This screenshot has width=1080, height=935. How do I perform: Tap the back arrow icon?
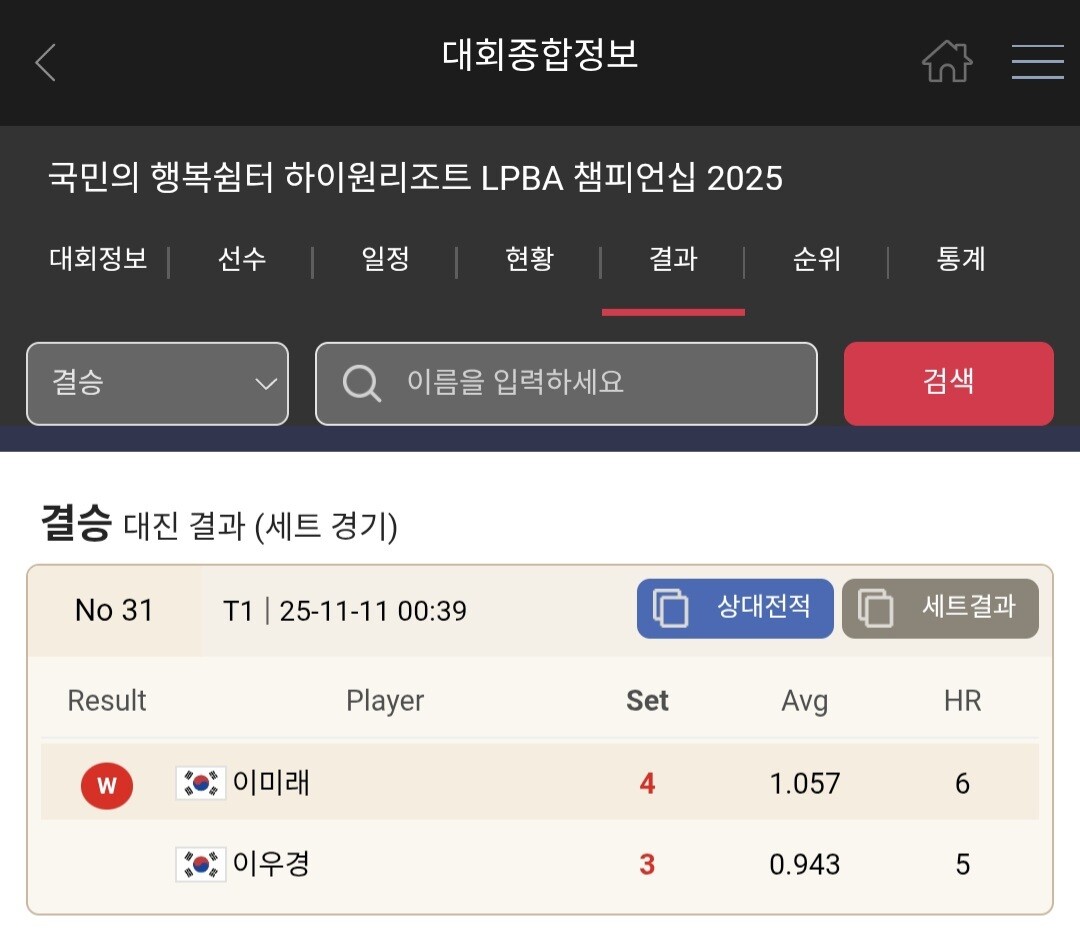[45, 63]
